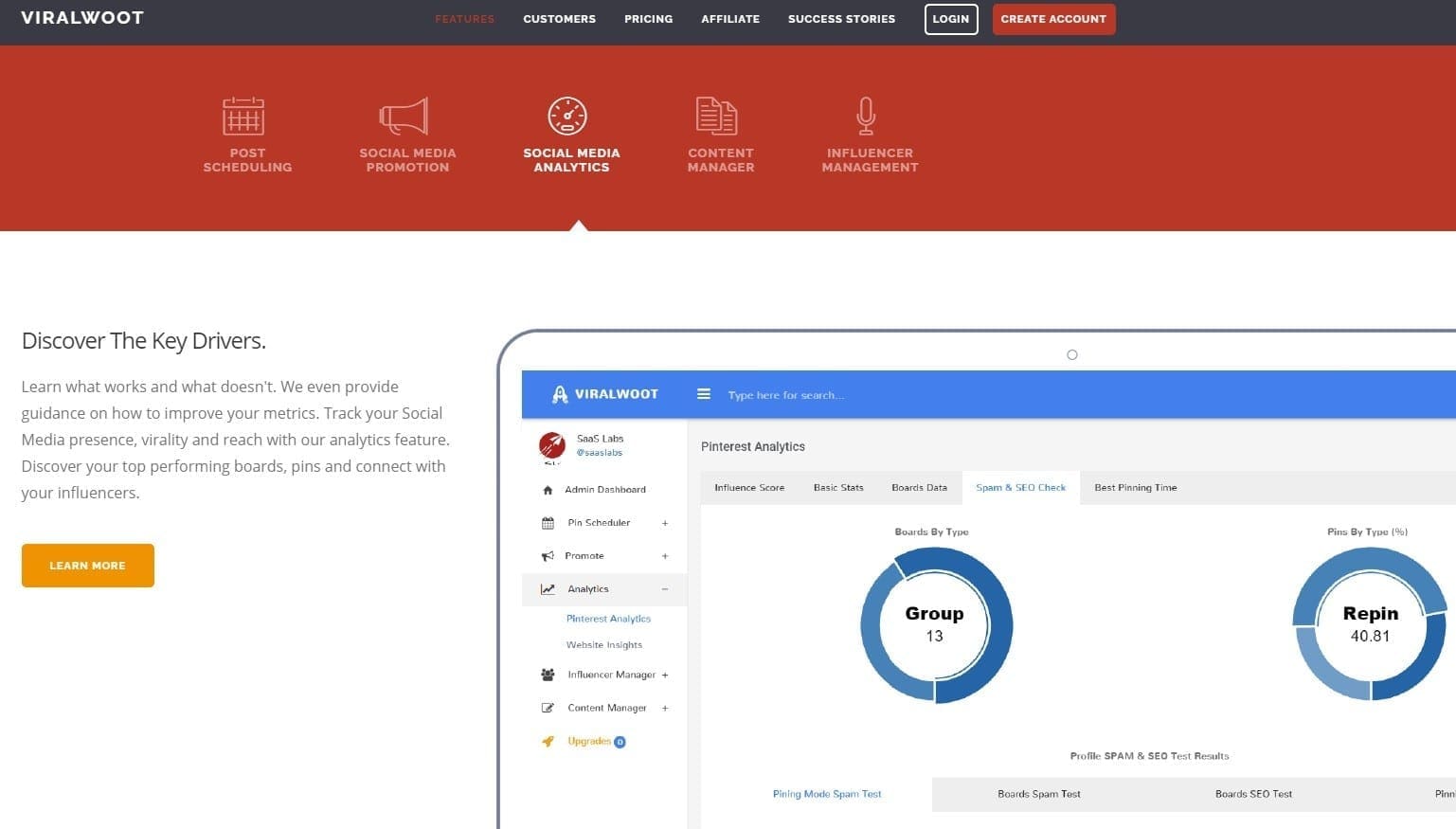This screenshot has height=829, width=1456.
Task: Switch to the Influence Score tab
Action: [749, 488]
